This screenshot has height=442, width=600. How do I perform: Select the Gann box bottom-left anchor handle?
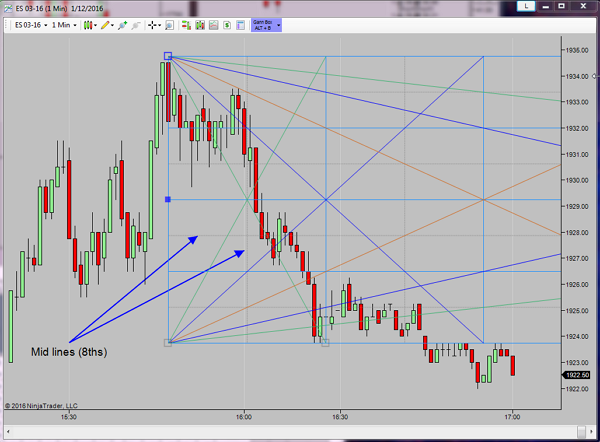[x=168, y=343]
